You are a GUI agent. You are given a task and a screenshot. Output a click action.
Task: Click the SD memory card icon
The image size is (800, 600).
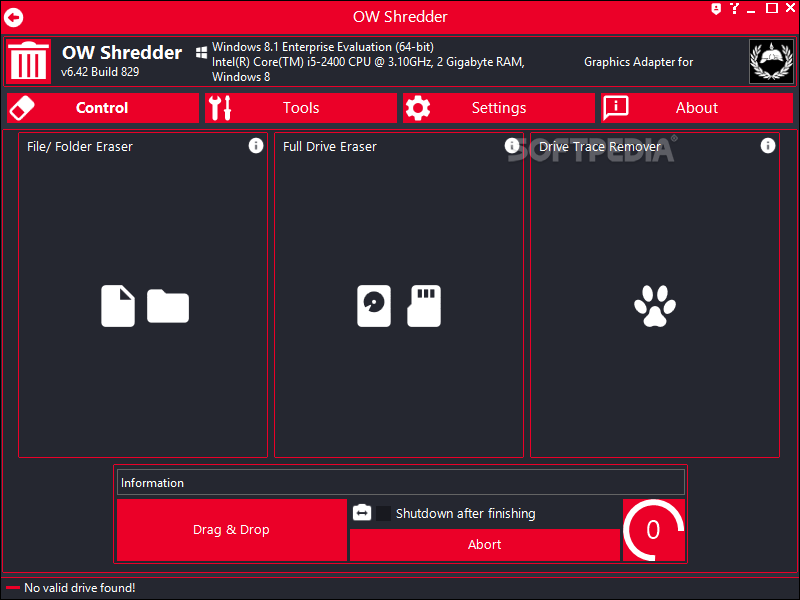[x=424, y=306]
